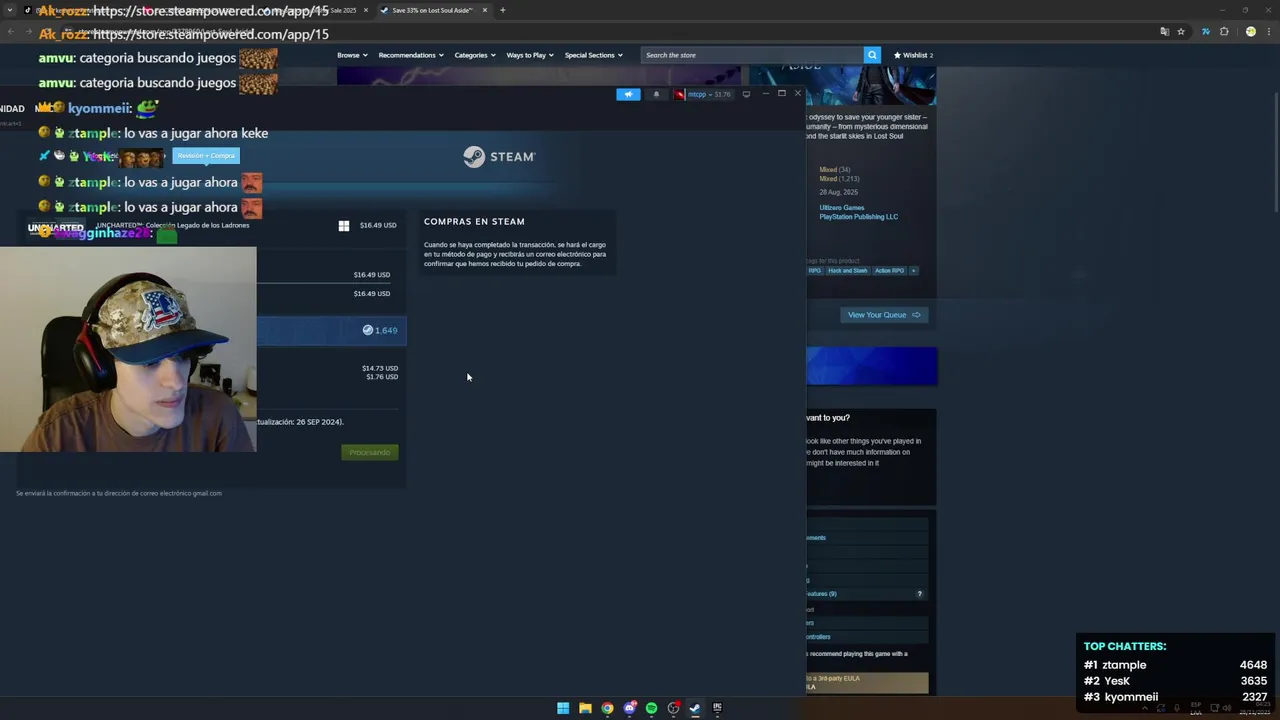1280x720 pixels.
Task: Click the Steam announcements megaphone icon
Action: (x=628, y=94)
